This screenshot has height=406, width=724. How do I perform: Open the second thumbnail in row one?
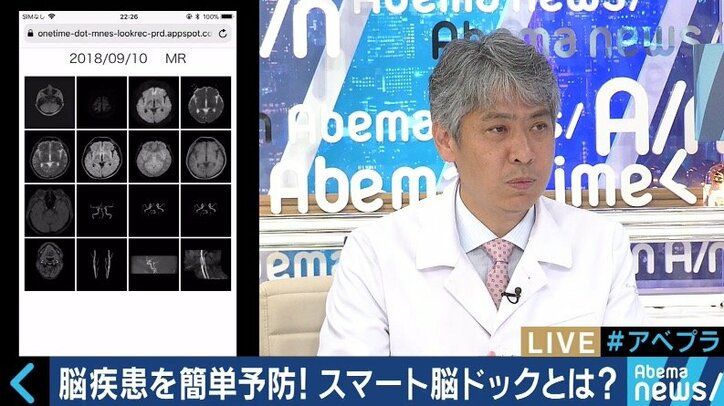[x=102, y=103]
